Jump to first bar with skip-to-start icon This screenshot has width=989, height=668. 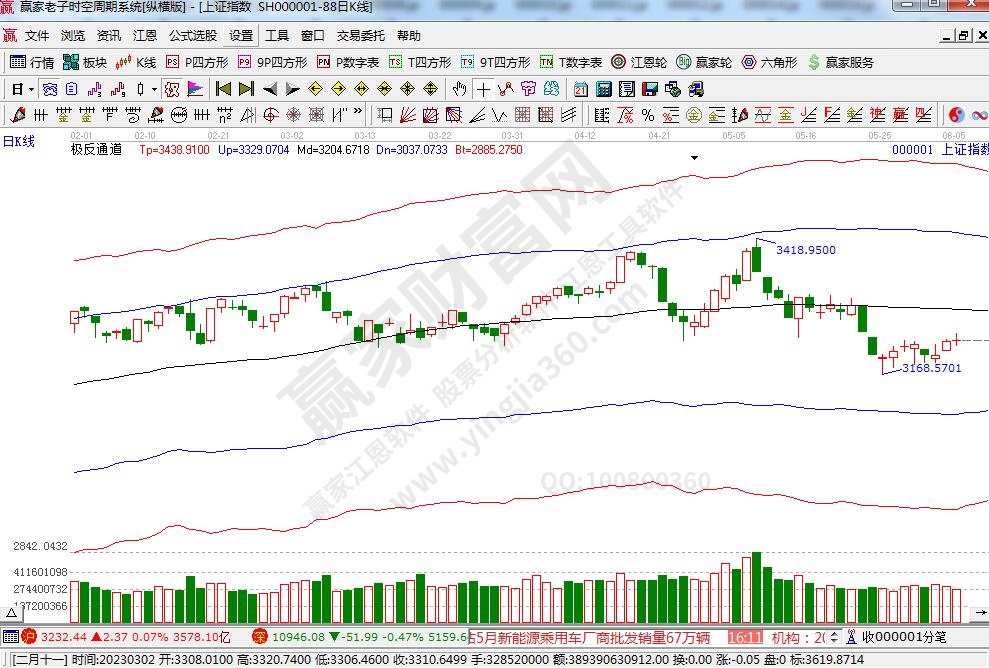point(223,88)
